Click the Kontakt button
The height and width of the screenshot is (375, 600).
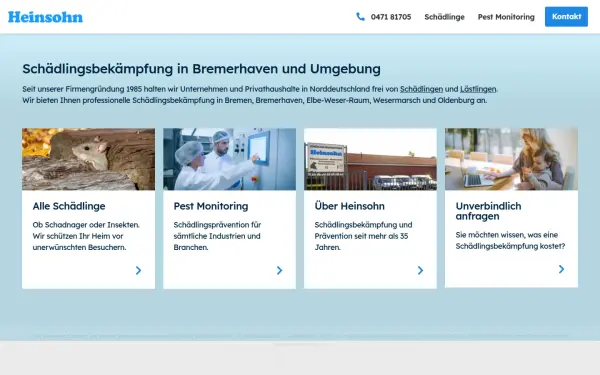[x=566, y=16]
